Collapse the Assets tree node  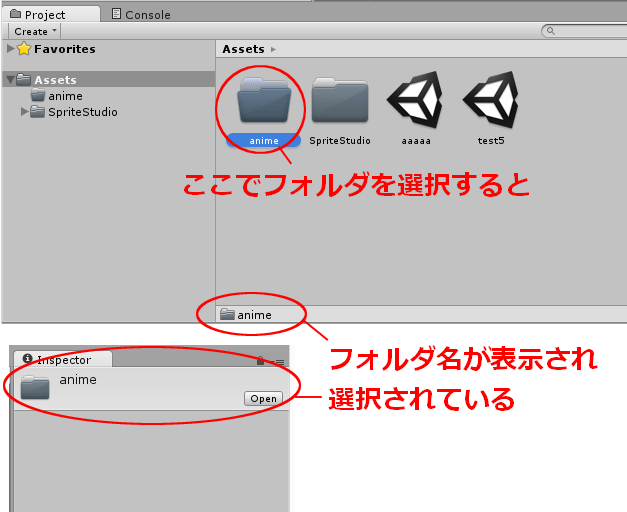pyautogui.click(x=10, y=80)
